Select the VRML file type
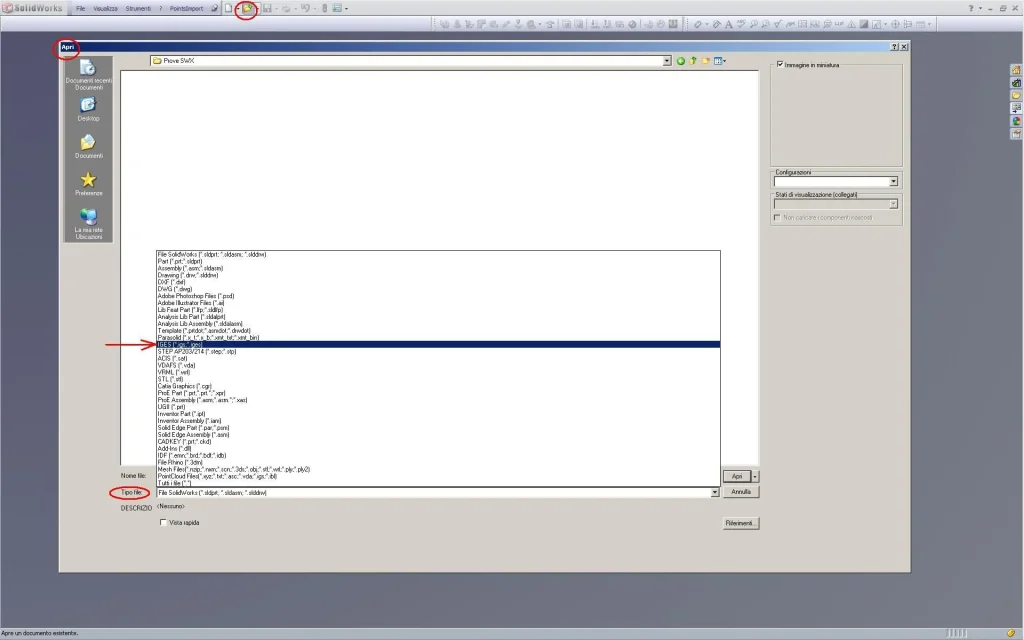This screenshot has width=1024, height=640. click(x=438, y=372)
